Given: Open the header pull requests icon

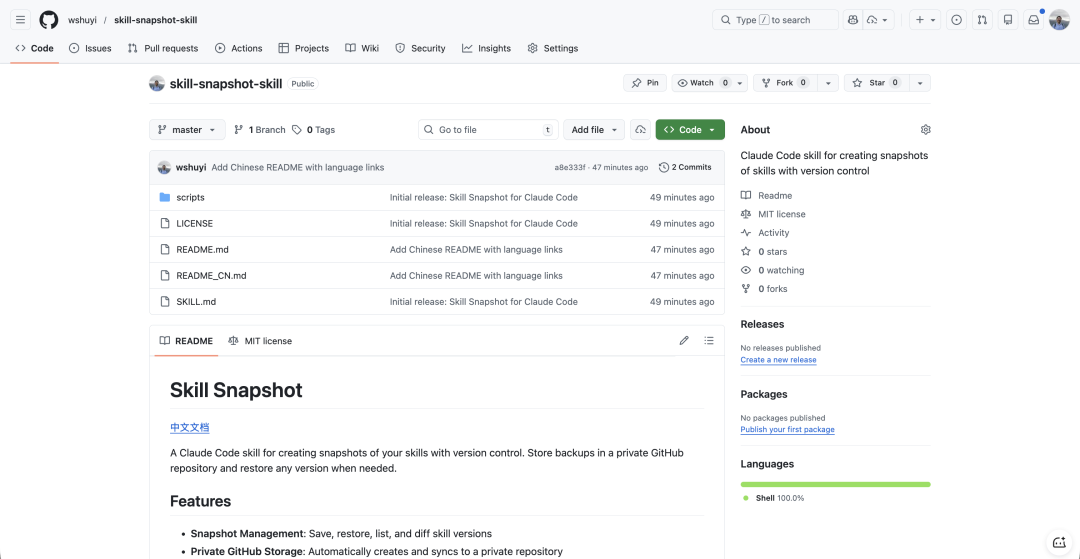Looking at the screenshot, I should (982, 20).
